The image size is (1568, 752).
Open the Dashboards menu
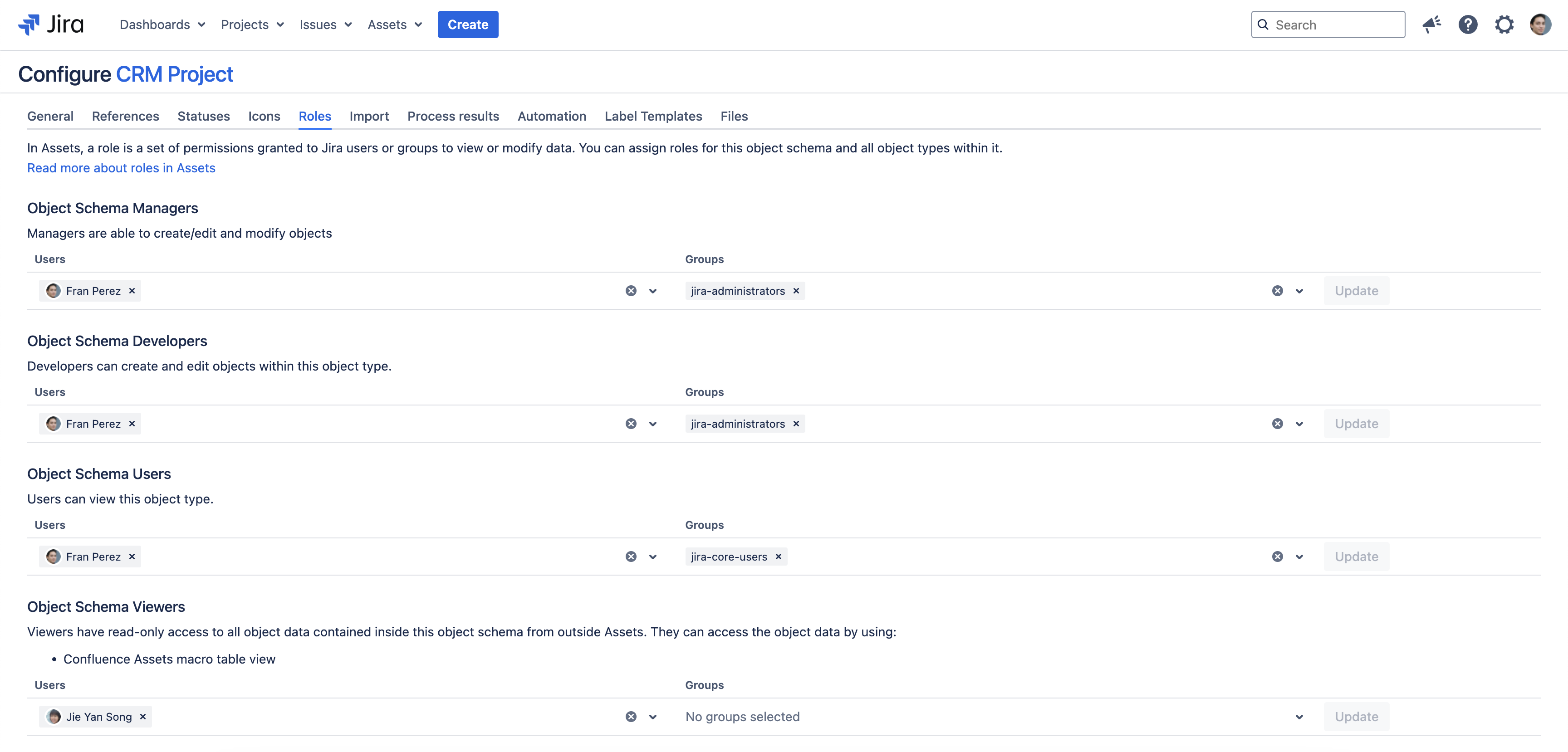coord(162,24)
